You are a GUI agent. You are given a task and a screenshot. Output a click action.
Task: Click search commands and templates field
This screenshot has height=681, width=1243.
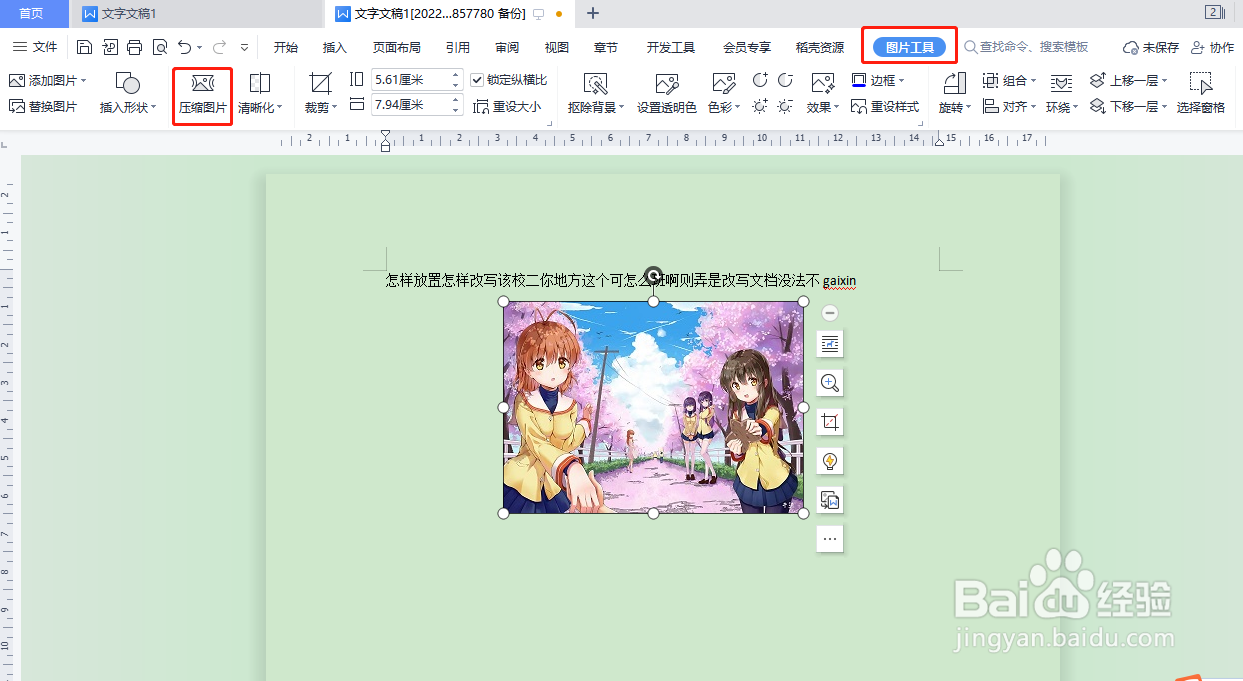click(1026, 47)
